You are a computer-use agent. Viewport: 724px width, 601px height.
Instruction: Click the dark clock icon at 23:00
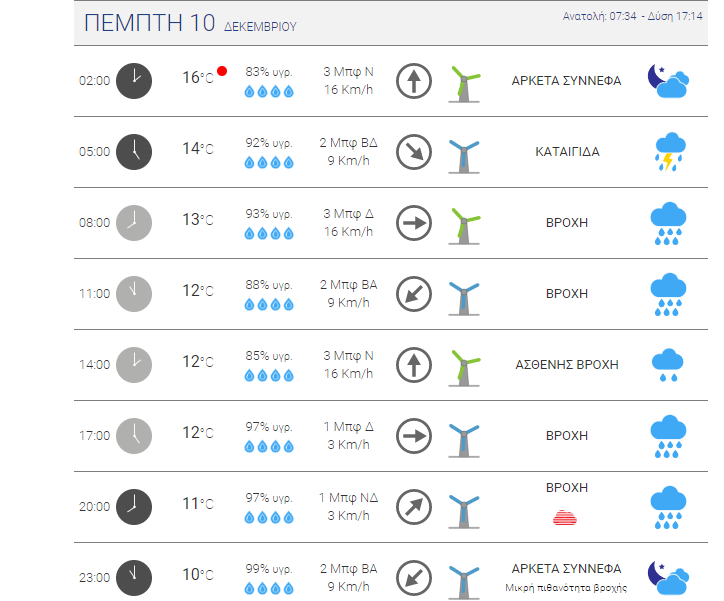click(134, 578)
